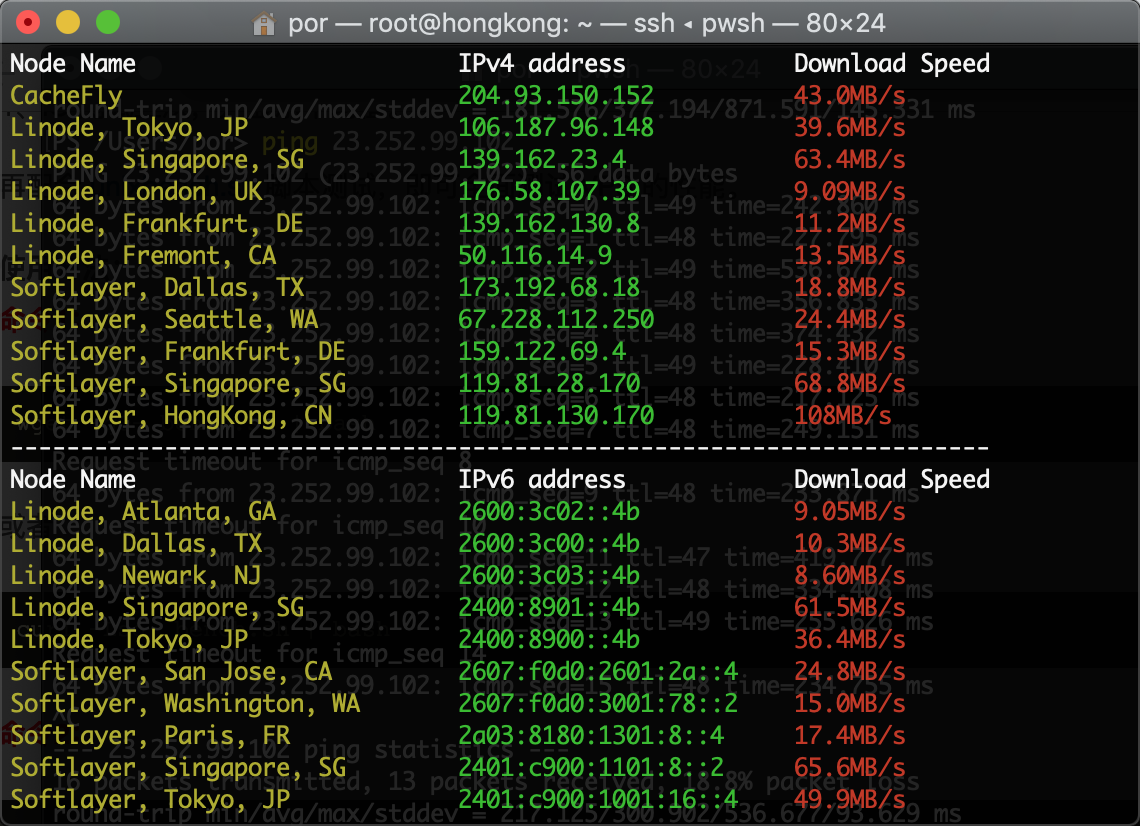Click IPv6 address 2600:3c02::4b
Screen dimensions: 1140x826
point(549,511)
